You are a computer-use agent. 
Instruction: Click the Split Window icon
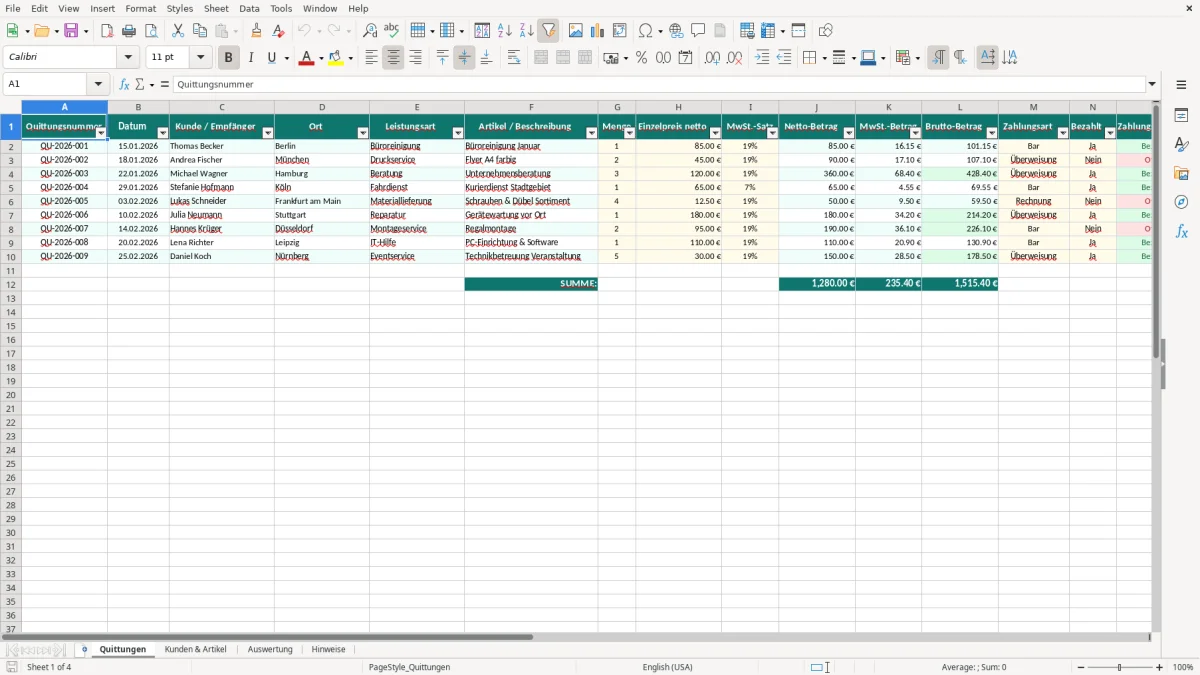click(x=799, y=31)
